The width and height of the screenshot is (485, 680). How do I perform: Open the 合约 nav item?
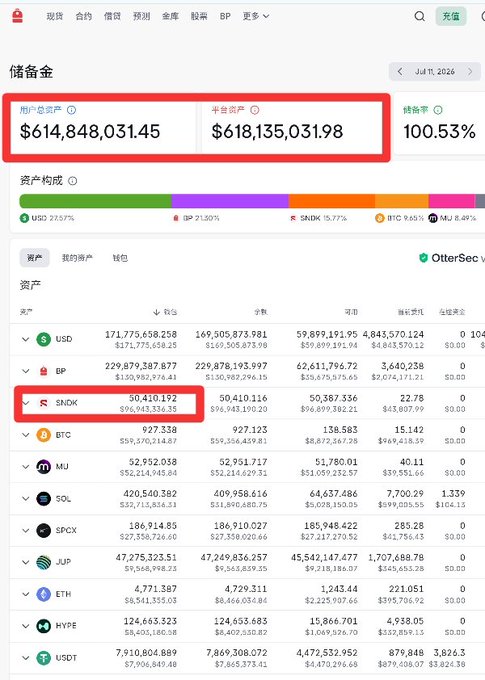84,16
